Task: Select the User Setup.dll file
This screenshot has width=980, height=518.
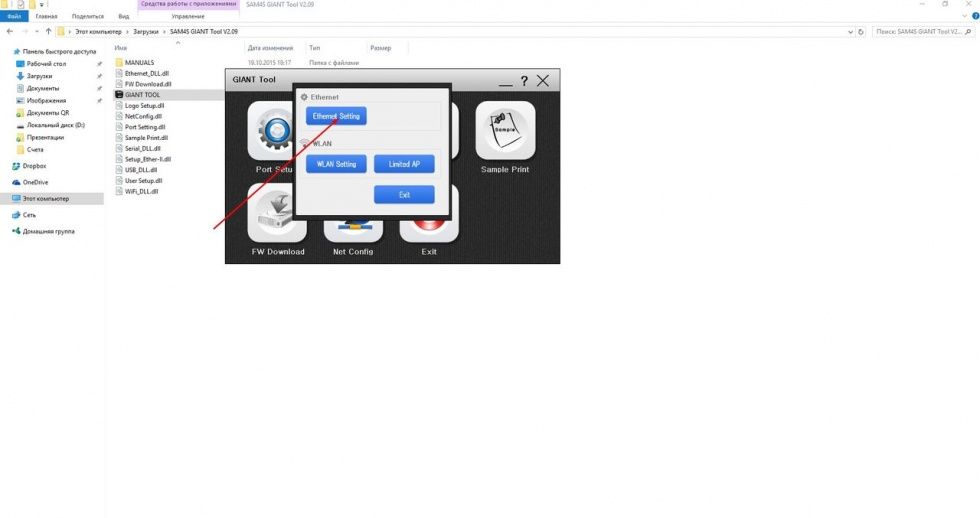Action: click(143, 181)
